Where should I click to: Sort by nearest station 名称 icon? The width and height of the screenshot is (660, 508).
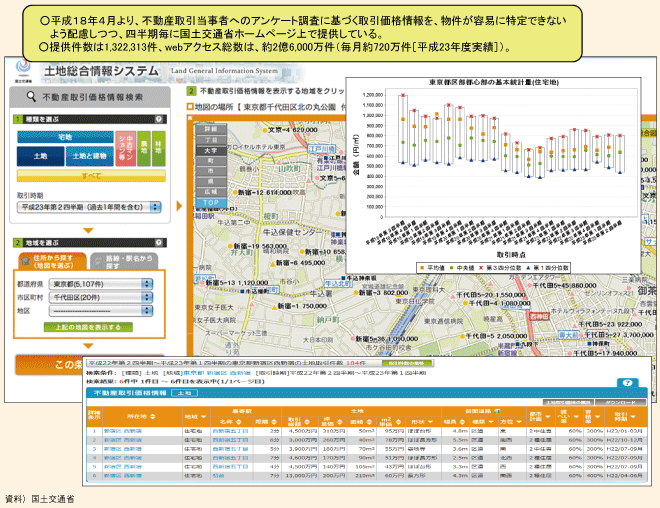[239, 422]
